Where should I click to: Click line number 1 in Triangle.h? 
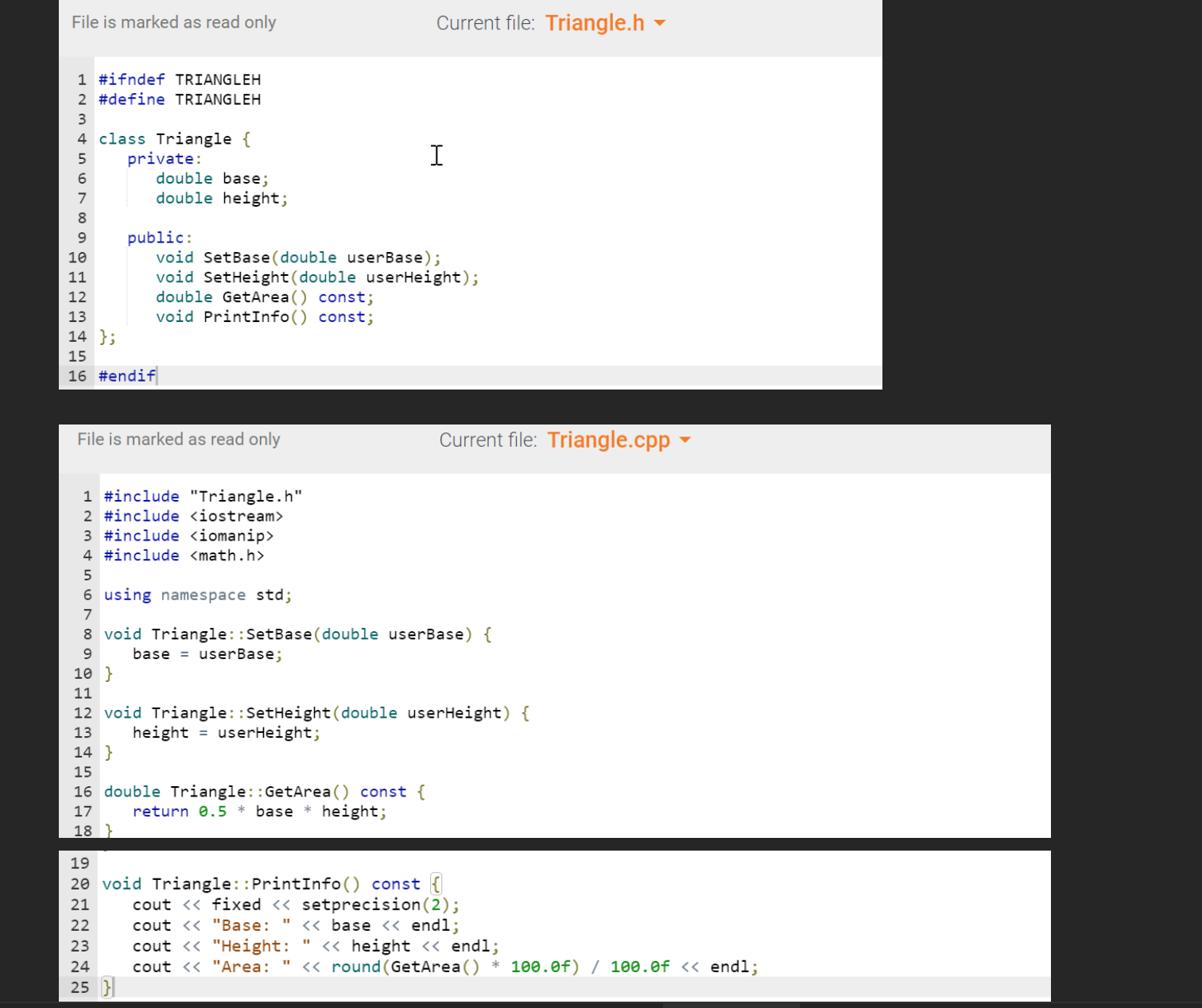[80, 79]
